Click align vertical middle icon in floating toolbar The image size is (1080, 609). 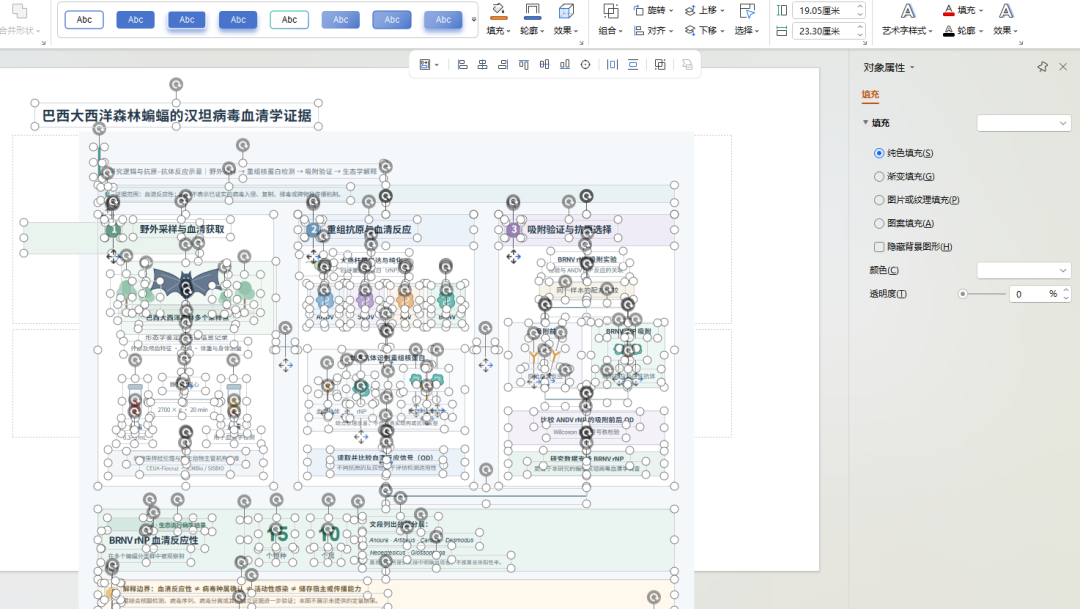[544, 65]
